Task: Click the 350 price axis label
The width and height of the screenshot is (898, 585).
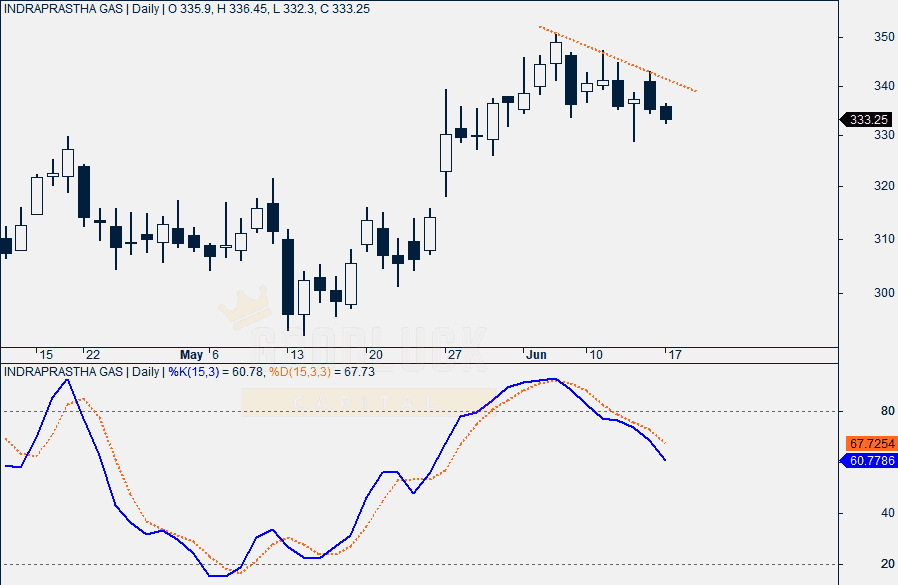Action: (884, 37)
